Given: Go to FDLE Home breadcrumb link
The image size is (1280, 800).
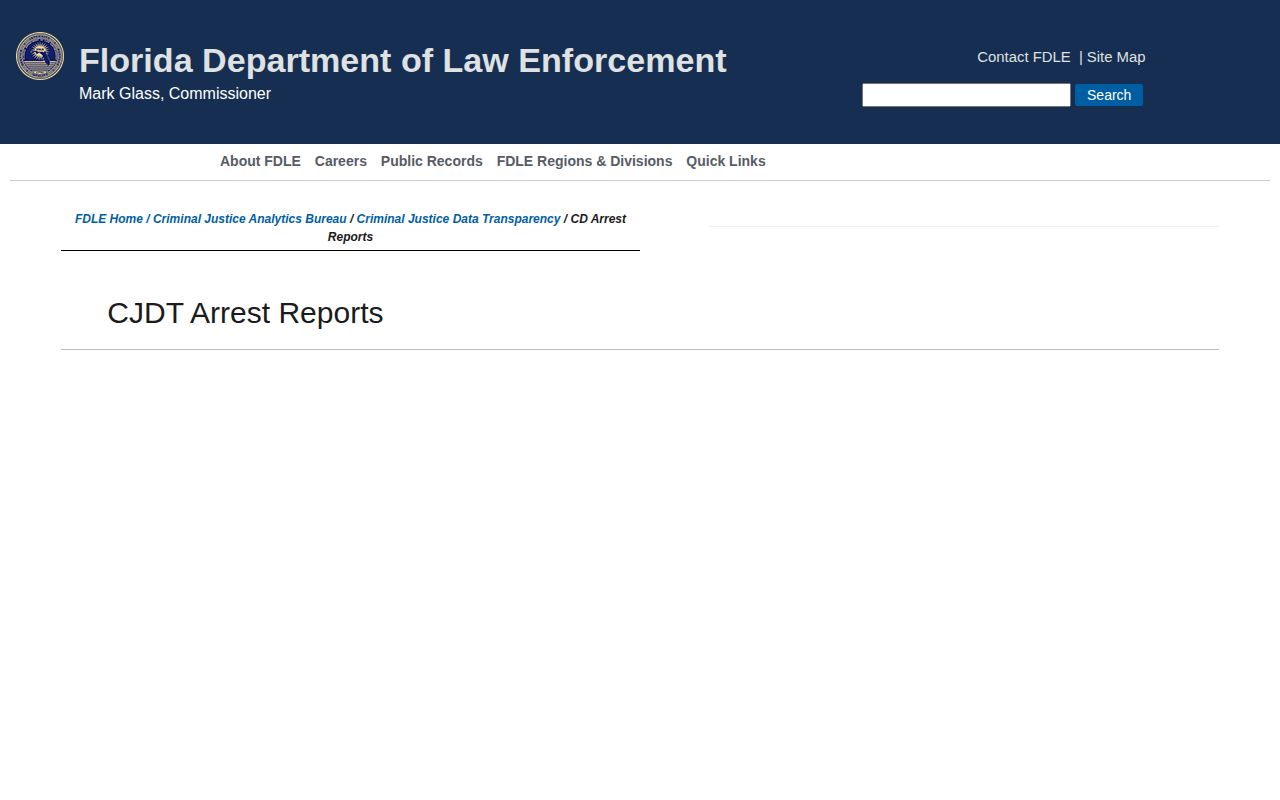Looking at the screenshot, I should 109,219.
